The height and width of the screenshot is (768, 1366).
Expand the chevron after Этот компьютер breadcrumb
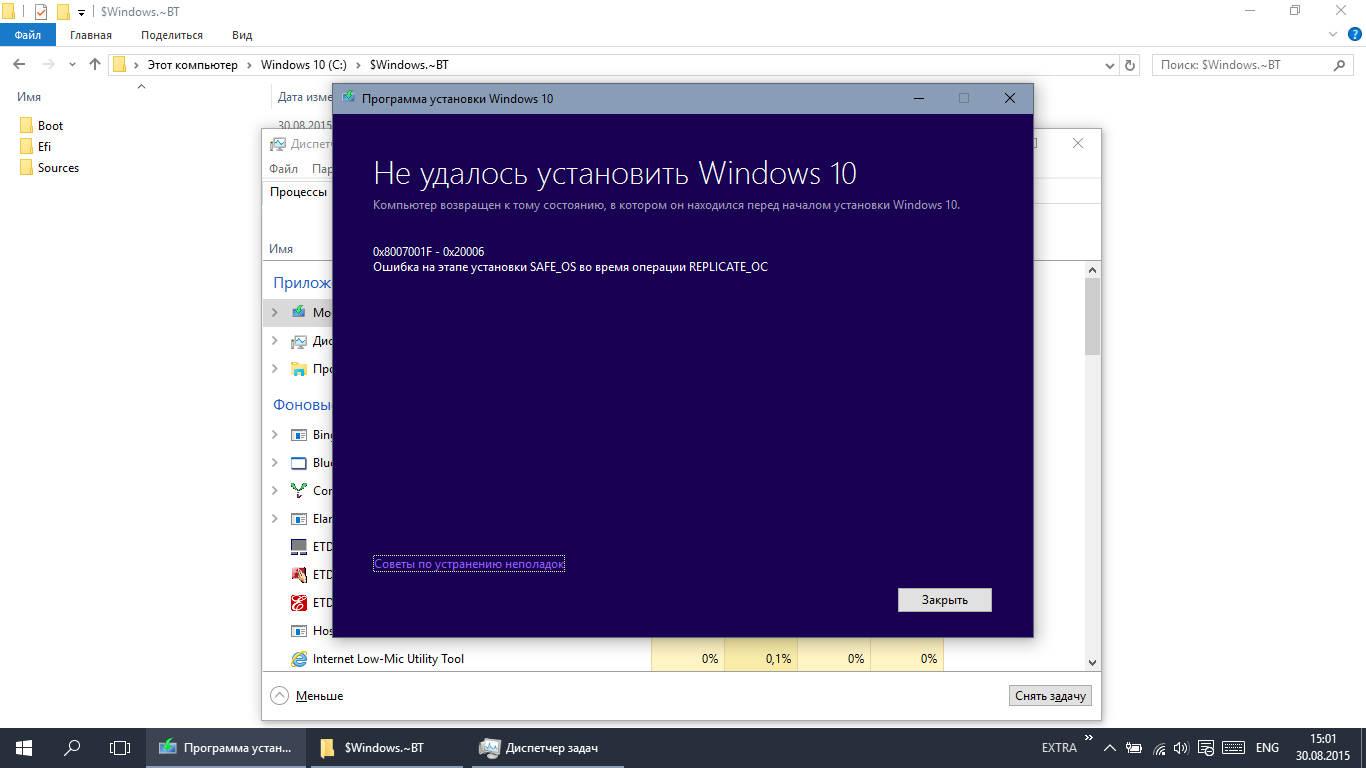point(250,65)
